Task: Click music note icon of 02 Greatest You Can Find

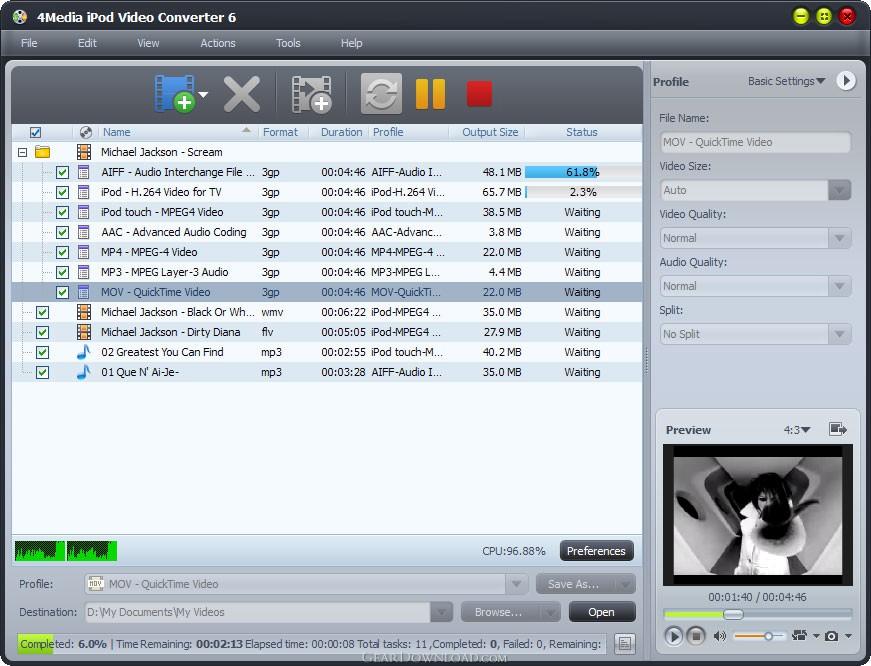Action: click(83, 352)
